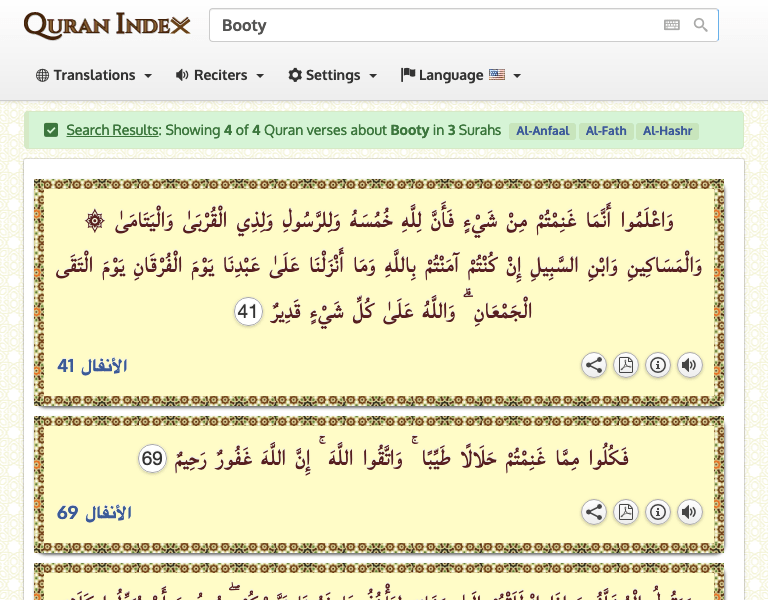
Task: Share verse 69 of Al-Anfaal
Action: pyautogui.click(x=594, y=513)
